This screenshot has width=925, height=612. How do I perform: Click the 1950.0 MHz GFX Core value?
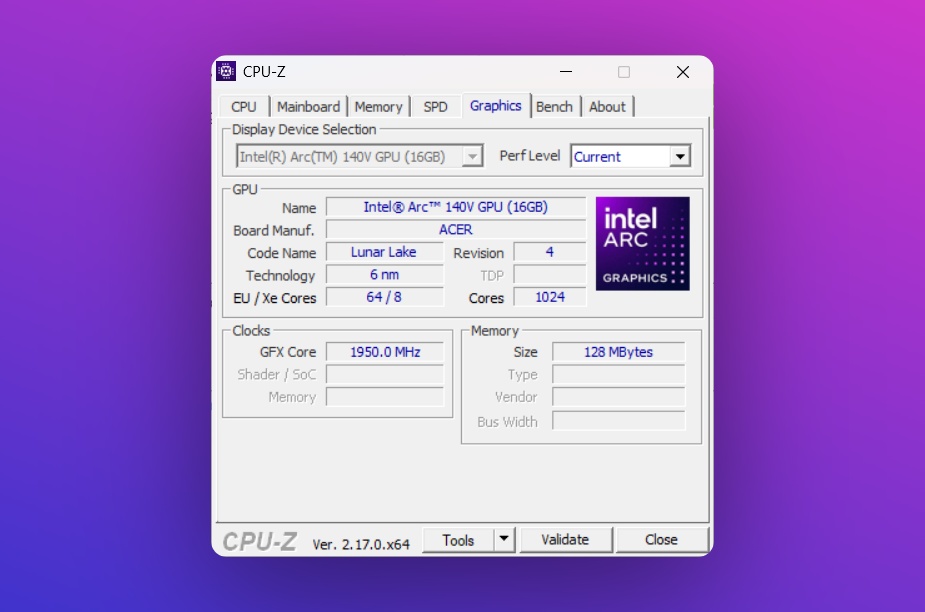coord(385,352)
